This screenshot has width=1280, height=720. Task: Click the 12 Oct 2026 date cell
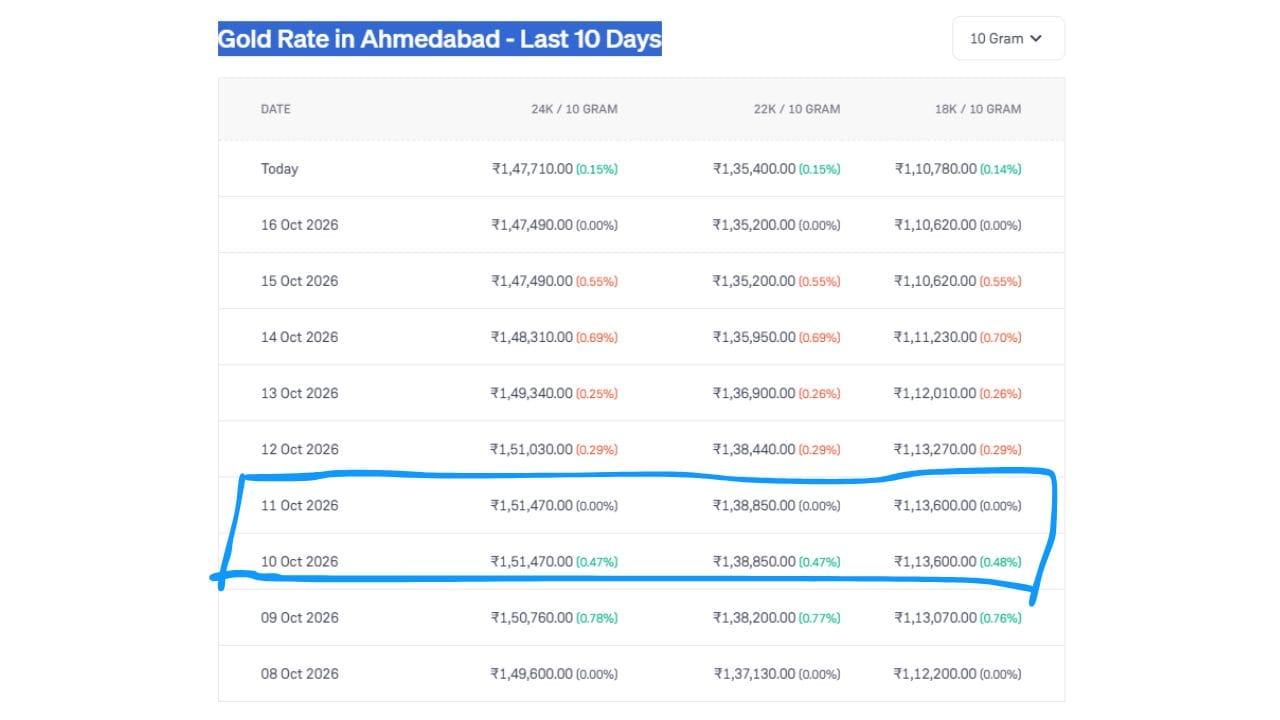tap(300, 449)
